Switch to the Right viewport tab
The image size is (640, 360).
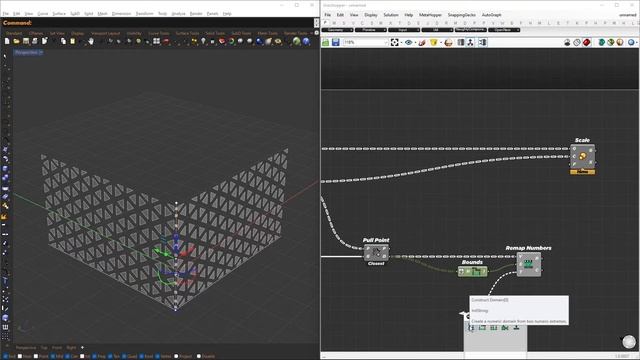coord(71,348)
